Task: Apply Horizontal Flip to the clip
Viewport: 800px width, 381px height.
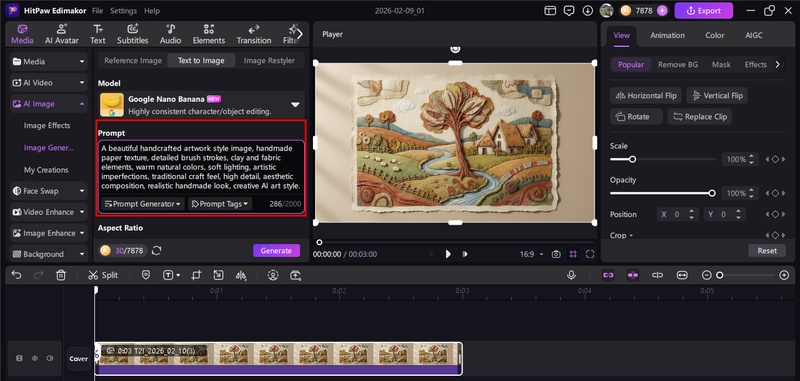Action: [646, 95]
